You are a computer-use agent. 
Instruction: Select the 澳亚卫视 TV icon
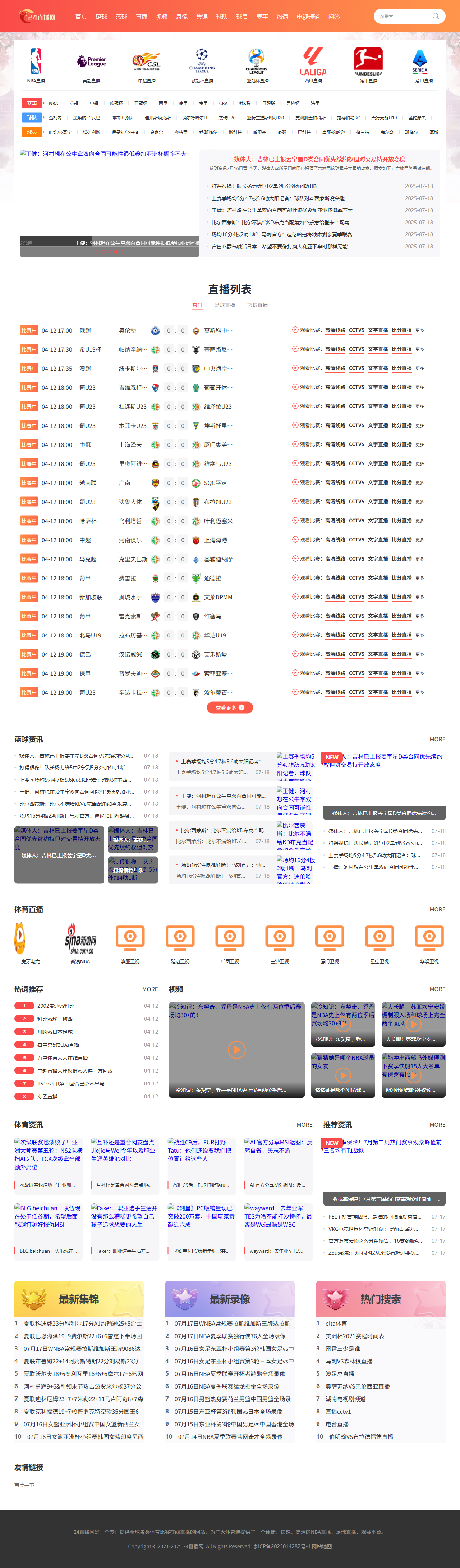click(130, 938)
